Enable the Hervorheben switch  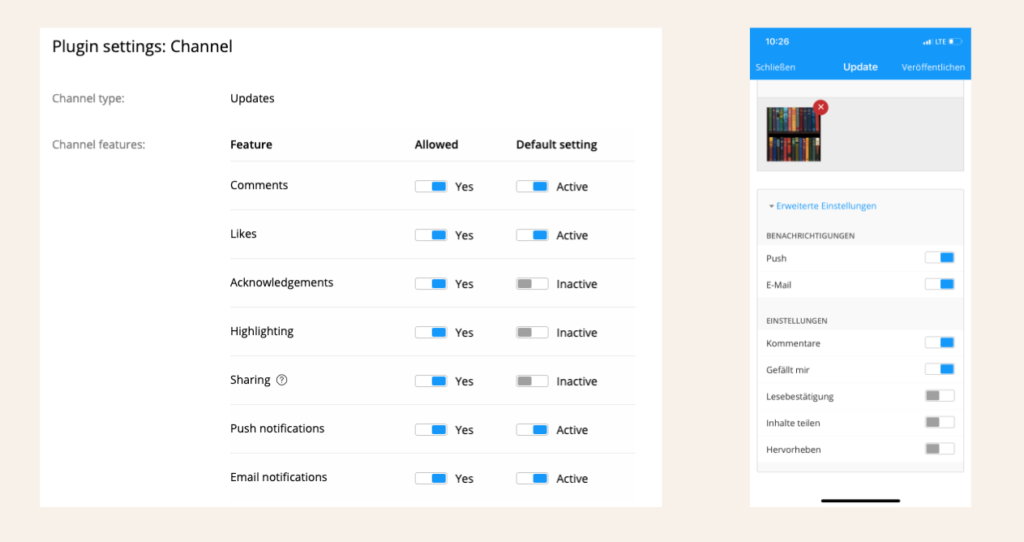pyautogui.click(x=940, y=449)
